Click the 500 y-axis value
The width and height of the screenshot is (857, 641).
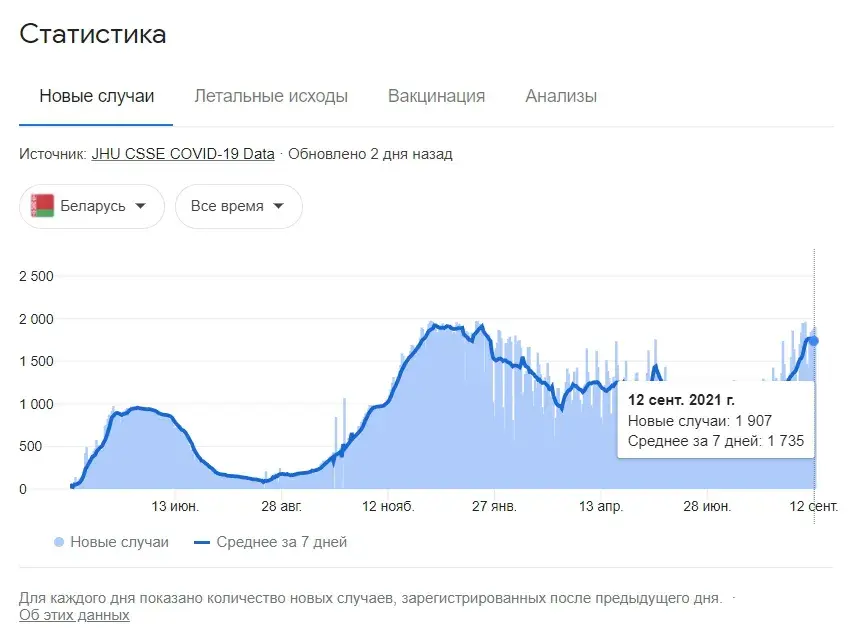[31, 446]
